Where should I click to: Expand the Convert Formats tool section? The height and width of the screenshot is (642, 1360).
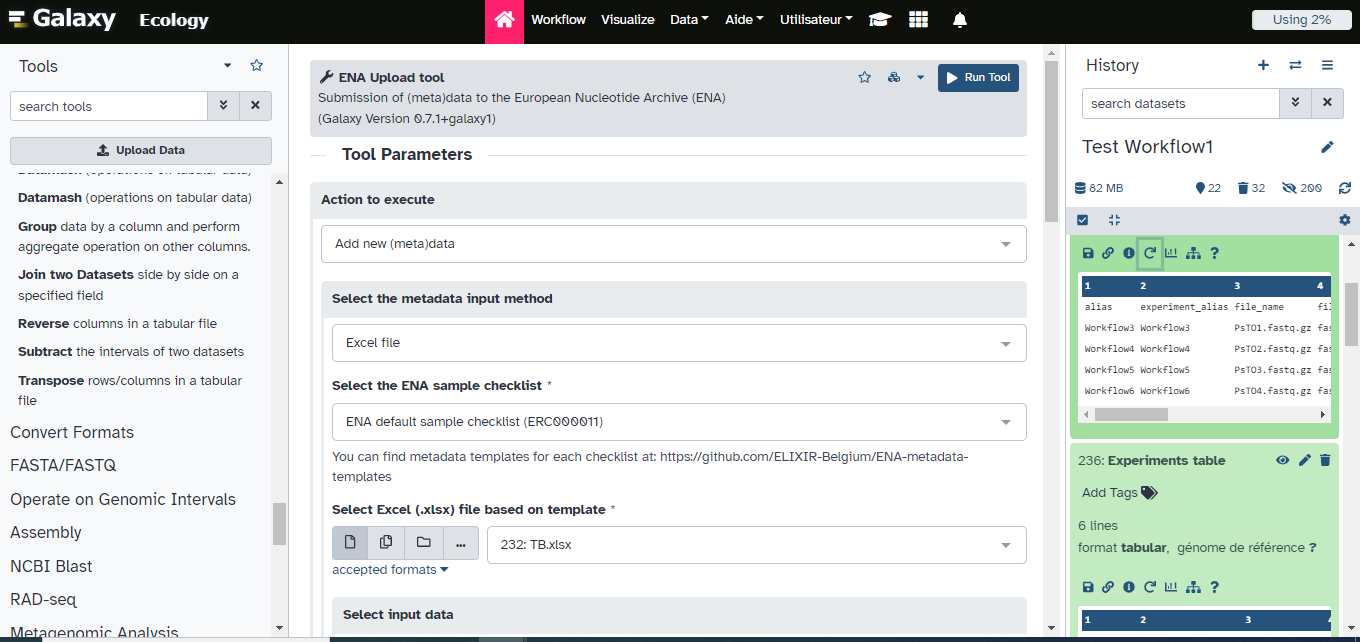click(x=72, y=432)
